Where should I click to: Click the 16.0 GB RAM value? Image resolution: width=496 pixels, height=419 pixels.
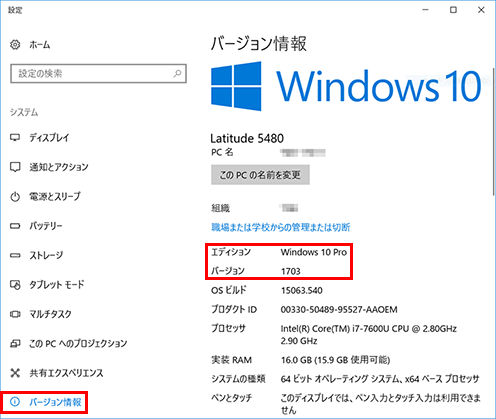335,360
